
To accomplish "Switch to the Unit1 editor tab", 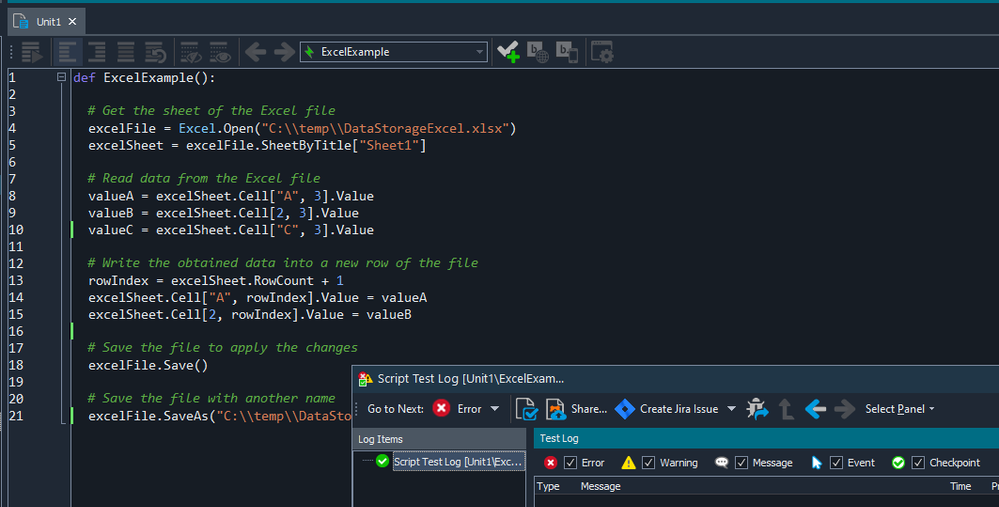I will tap(46, 21).
